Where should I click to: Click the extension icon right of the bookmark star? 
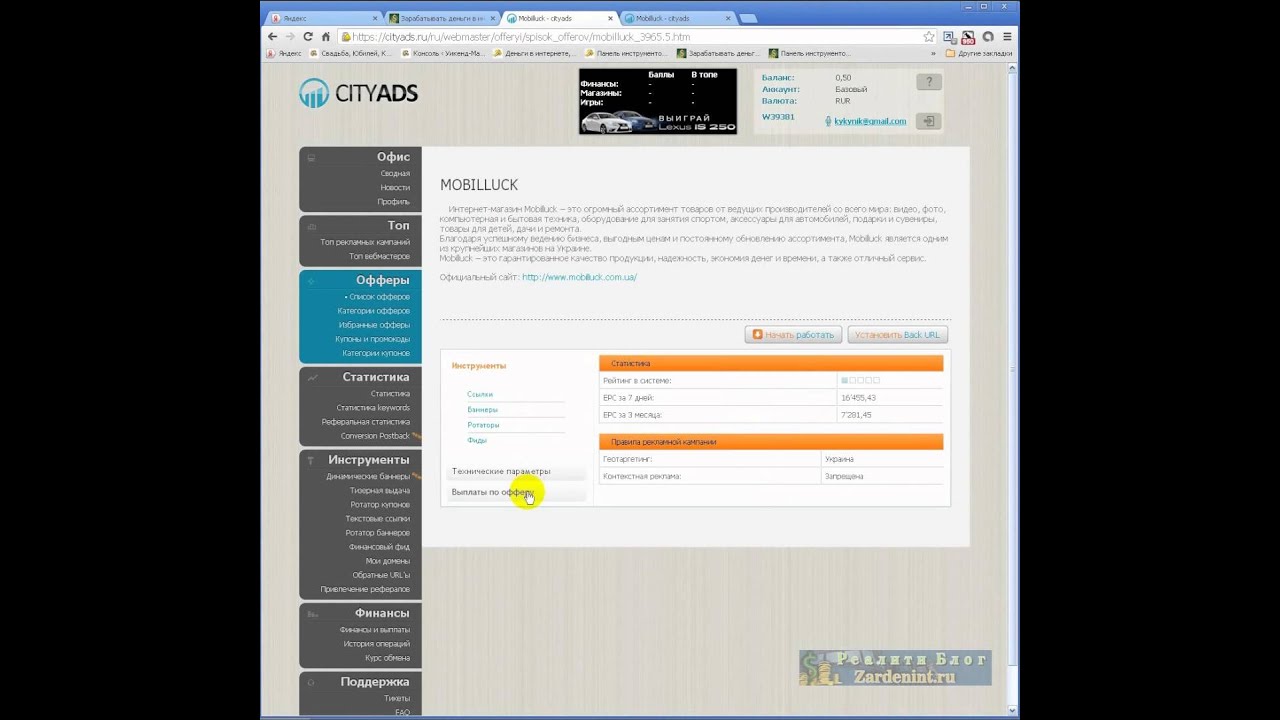tap(948, 36)
